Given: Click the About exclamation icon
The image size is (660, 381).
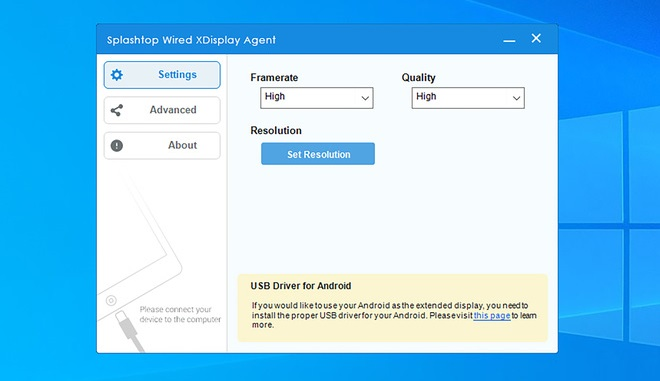Looking at the screenshot, I should coord(117,146).
